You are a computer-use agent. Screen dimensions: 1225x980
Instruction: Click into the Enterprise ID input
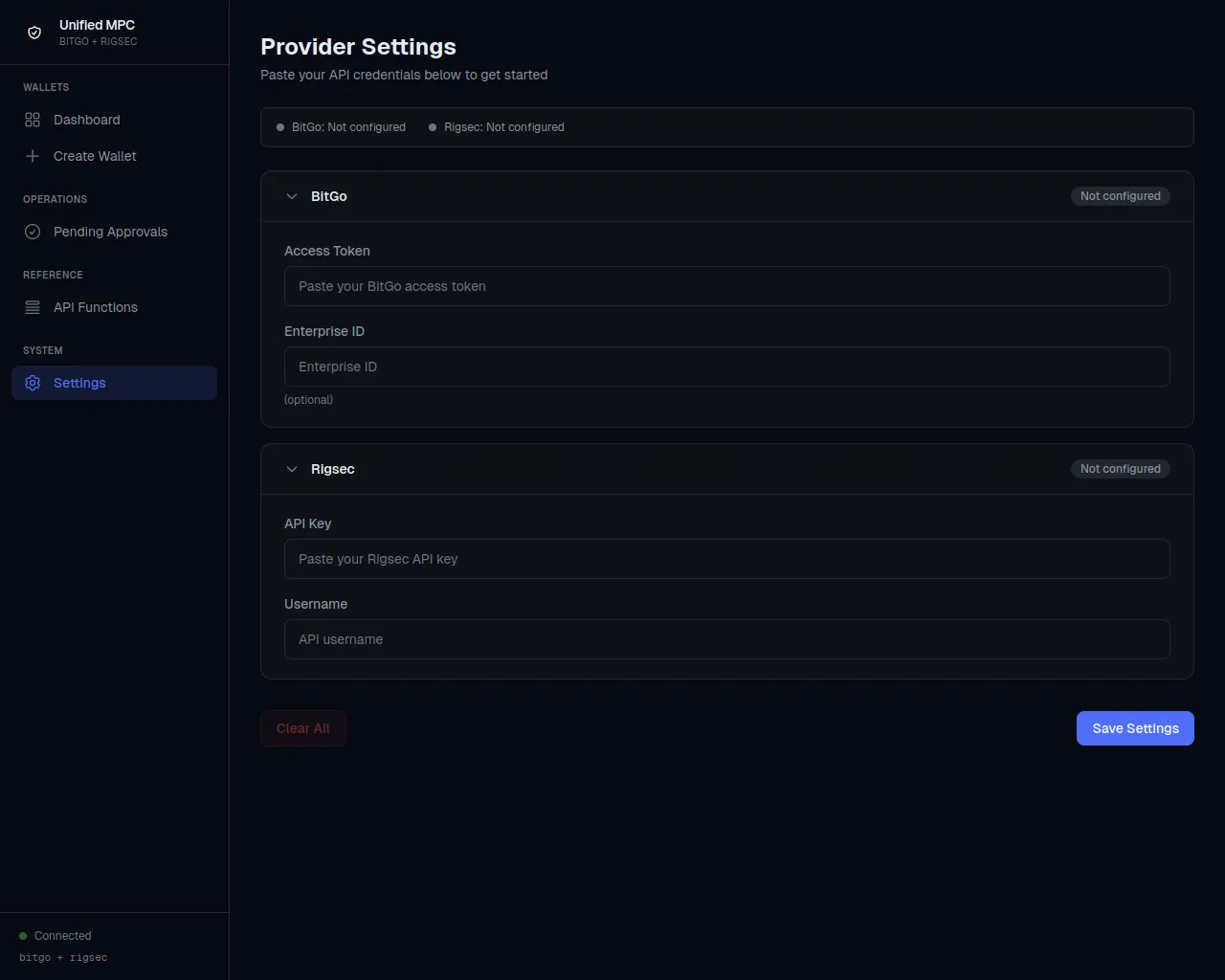point(726,367)
